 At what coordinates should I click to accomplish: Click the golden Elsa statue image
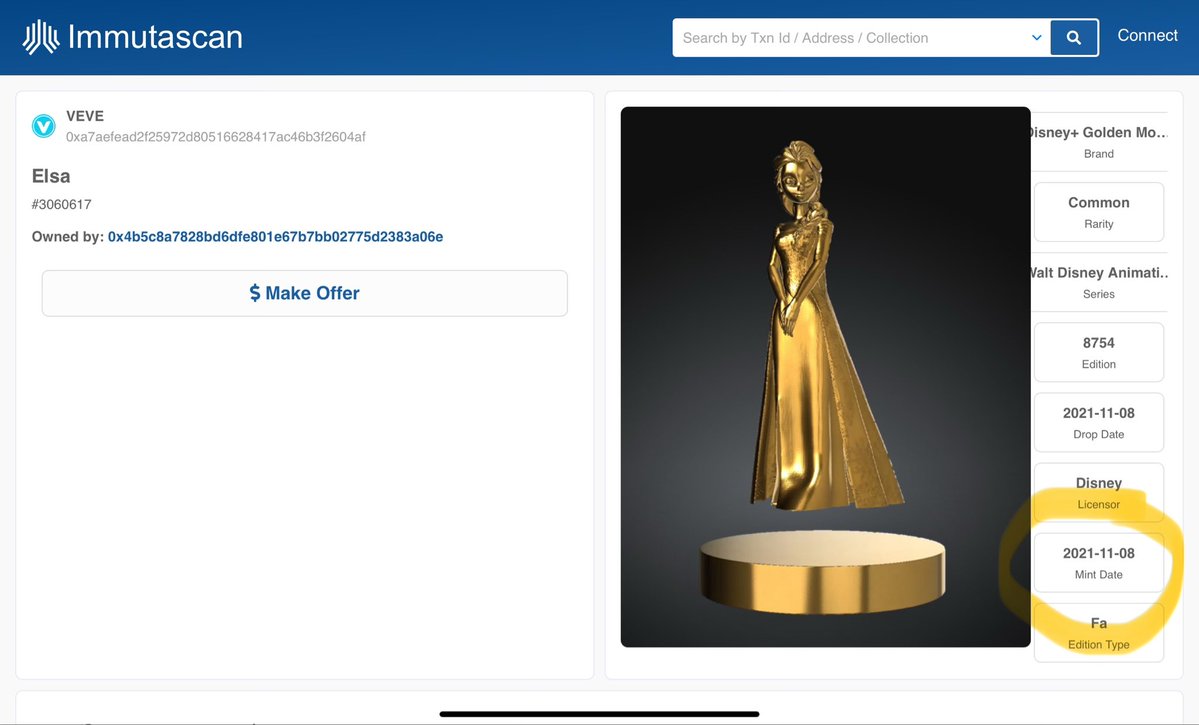825,377
